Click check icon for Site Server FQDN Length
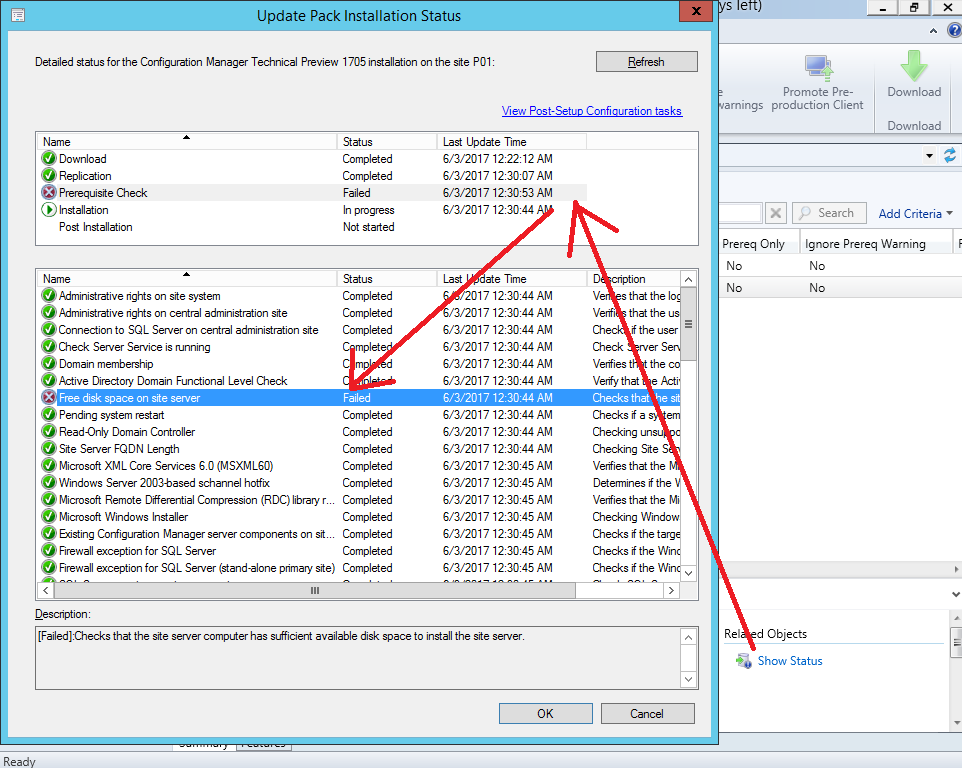The height and width of the screenshot is (768, 962). tap(48, 448)
